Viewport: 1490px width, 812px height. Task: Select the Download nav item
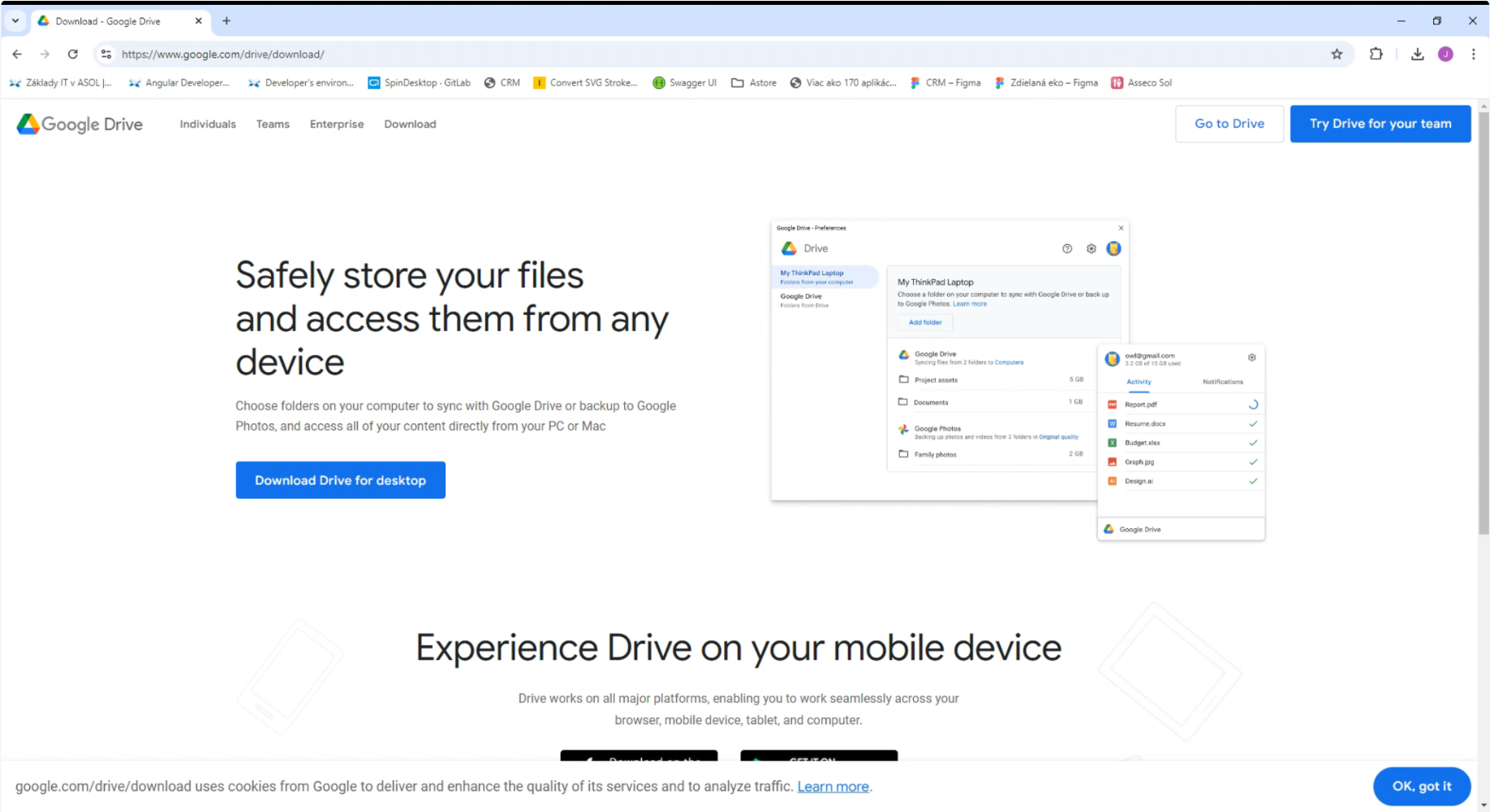(x=410, y=124)
